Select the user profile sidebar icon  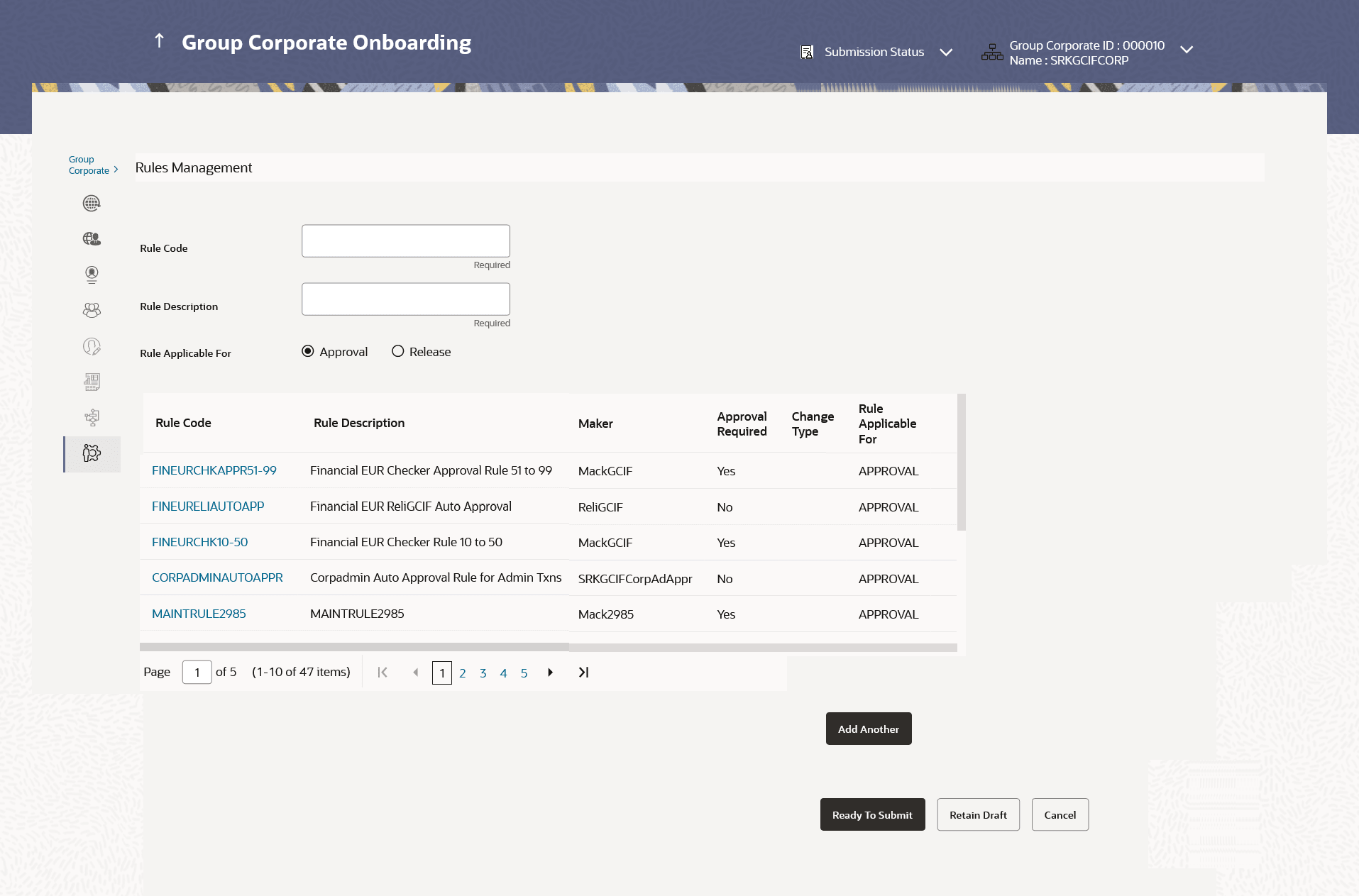[x=92, y=275]
